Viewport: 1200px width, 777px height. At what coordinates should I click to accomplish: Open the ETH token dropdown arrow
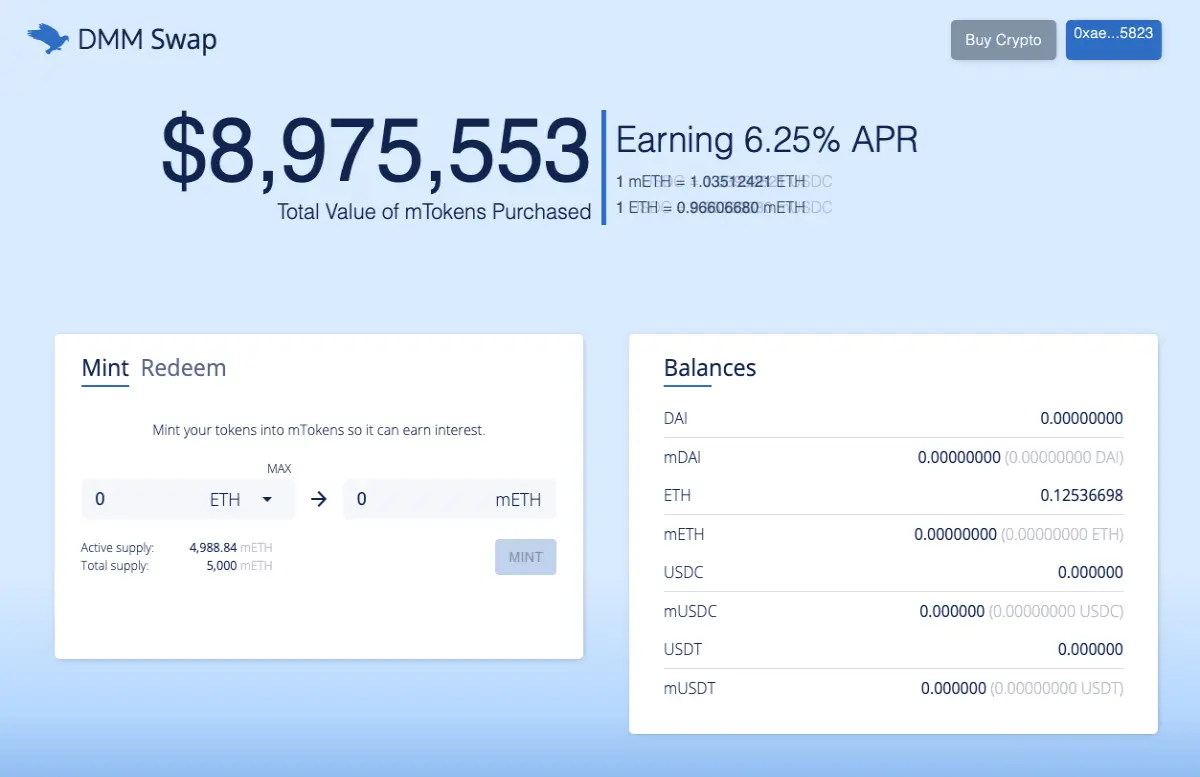click(267, 499)
